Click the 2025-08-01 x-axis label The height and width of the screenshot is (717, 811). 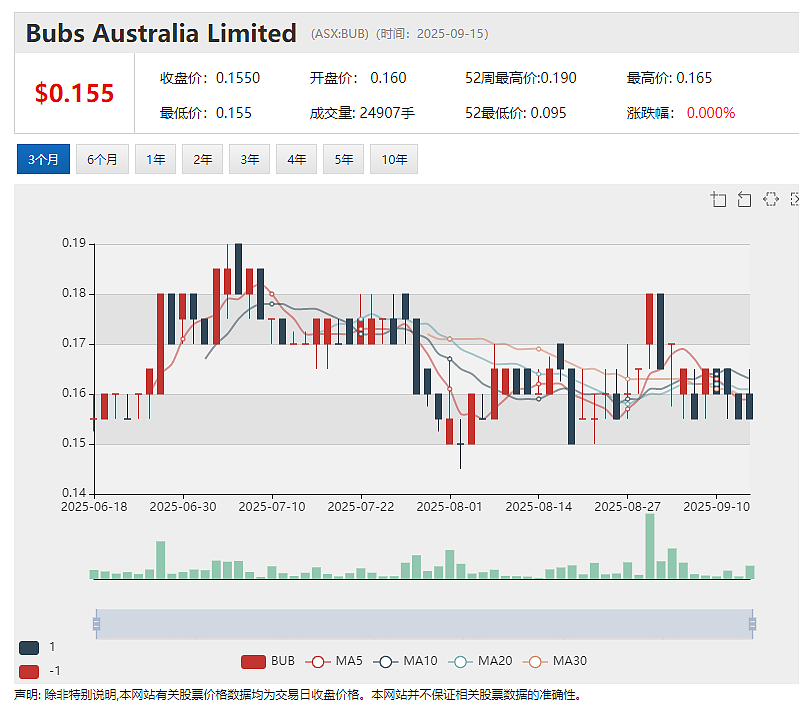[449, 507]
